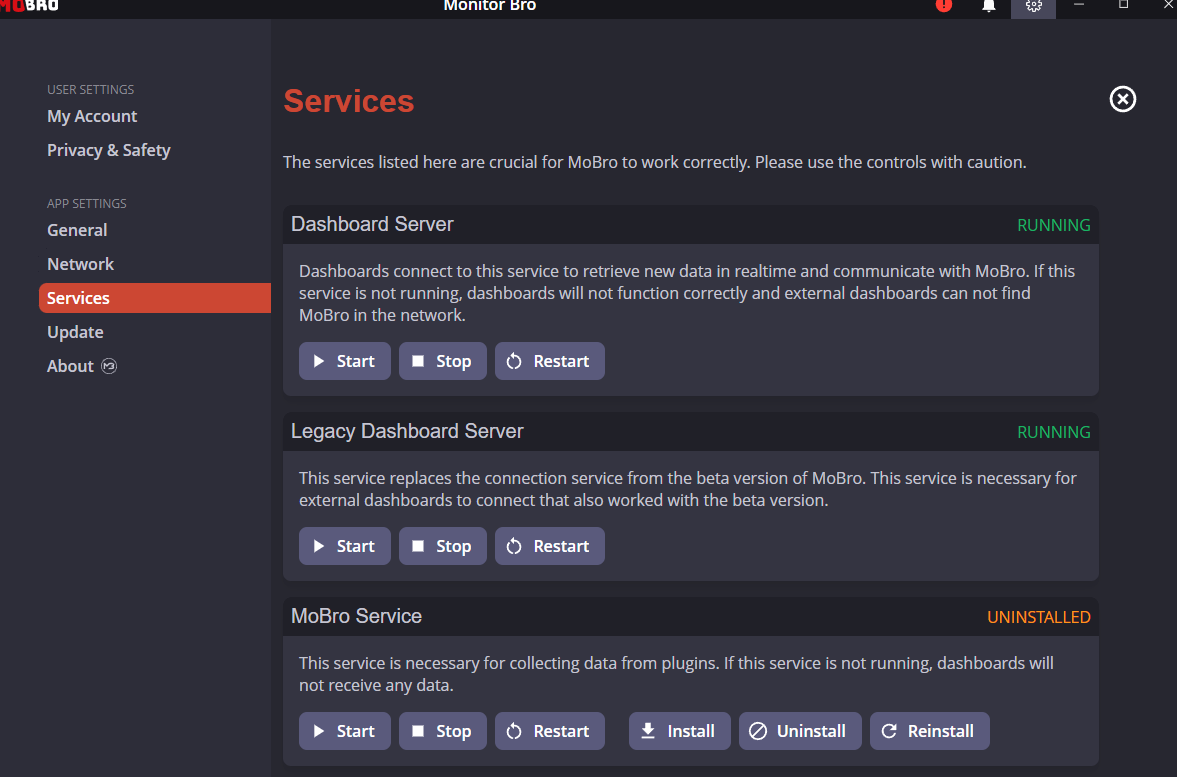Restart the MoBro Service
This screenshot has height=777, width=1177.
[x=549, y=731]
